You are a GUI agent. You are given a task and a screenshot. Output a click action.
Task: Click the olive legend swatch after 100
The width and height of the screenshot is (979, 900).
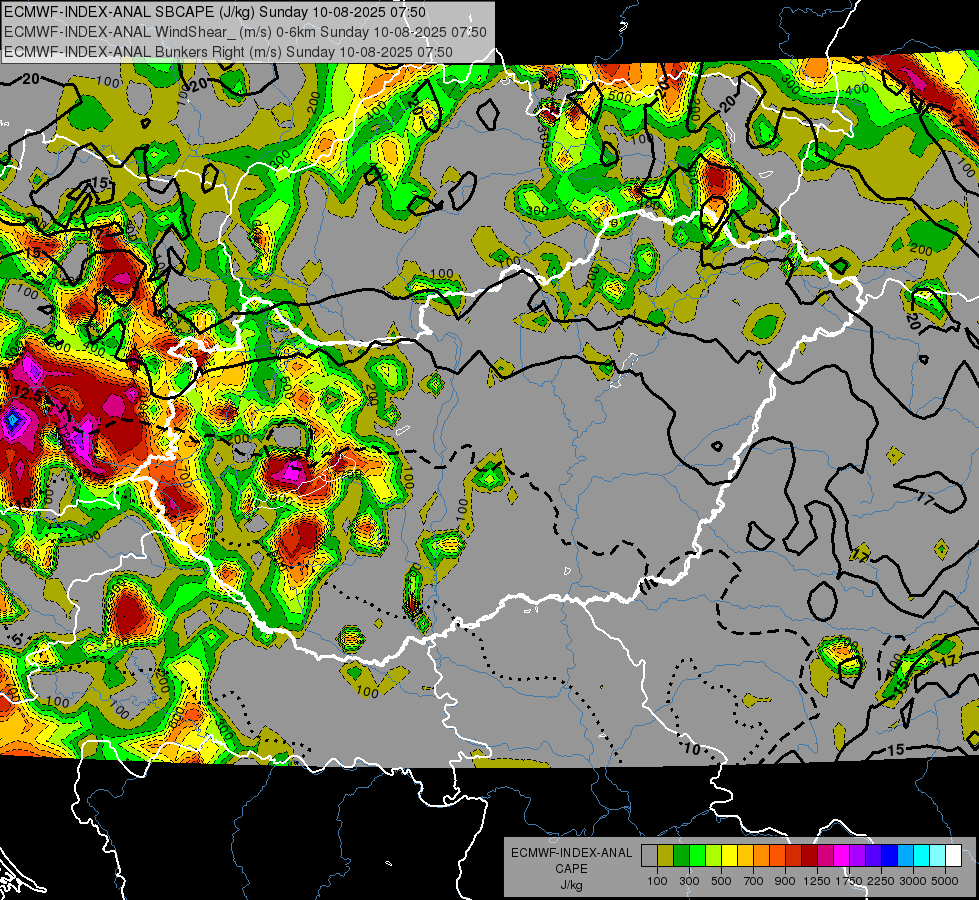click(x=666, y=855)
